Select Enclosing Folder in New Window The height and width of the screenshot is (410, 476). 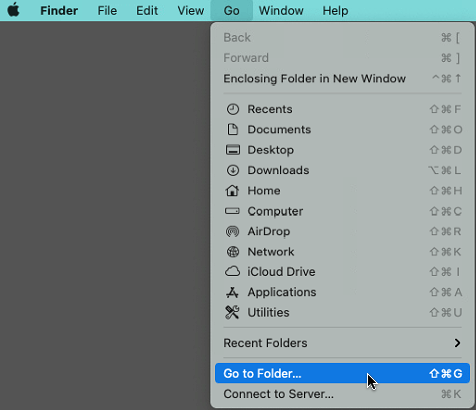point(342,79)
